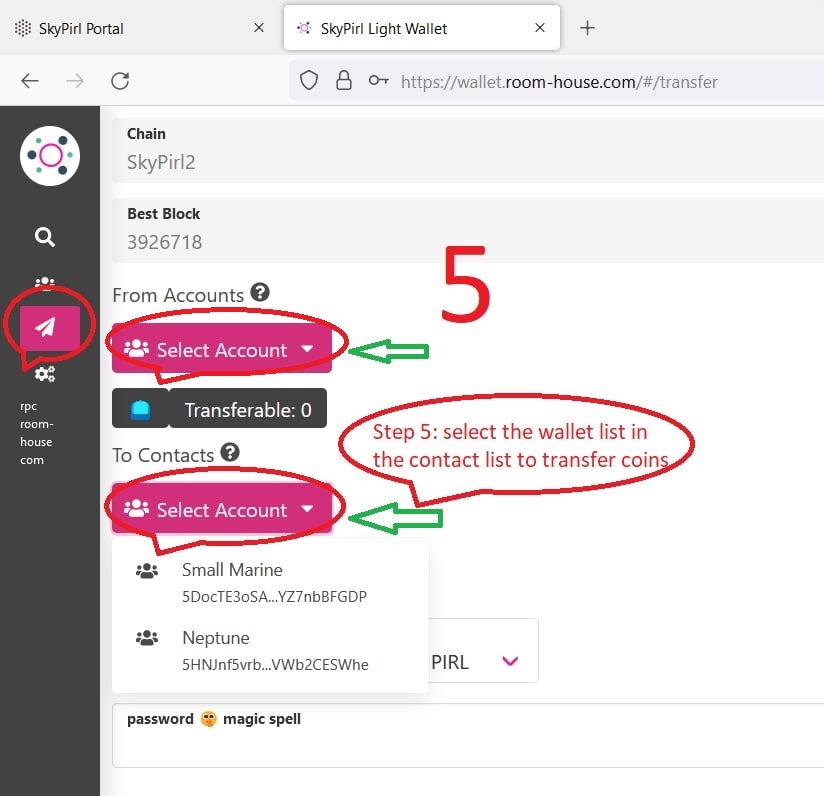Open the search icon in sidebar
The width and height of the screenshot is (824, 796).
click(45, 237)
